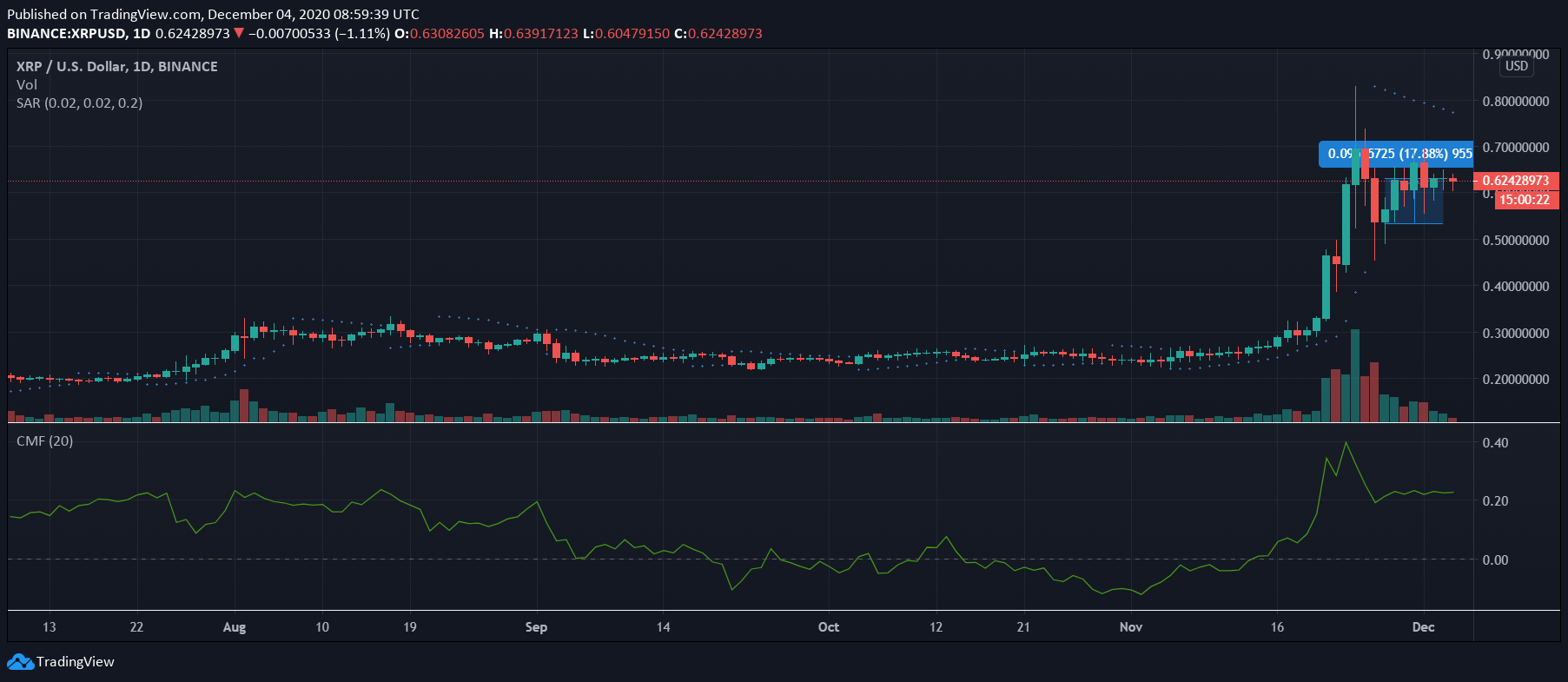This screenshot has width=1568, height=682.
Task: Select the Vol indicator label
Action: coord(27,85)
